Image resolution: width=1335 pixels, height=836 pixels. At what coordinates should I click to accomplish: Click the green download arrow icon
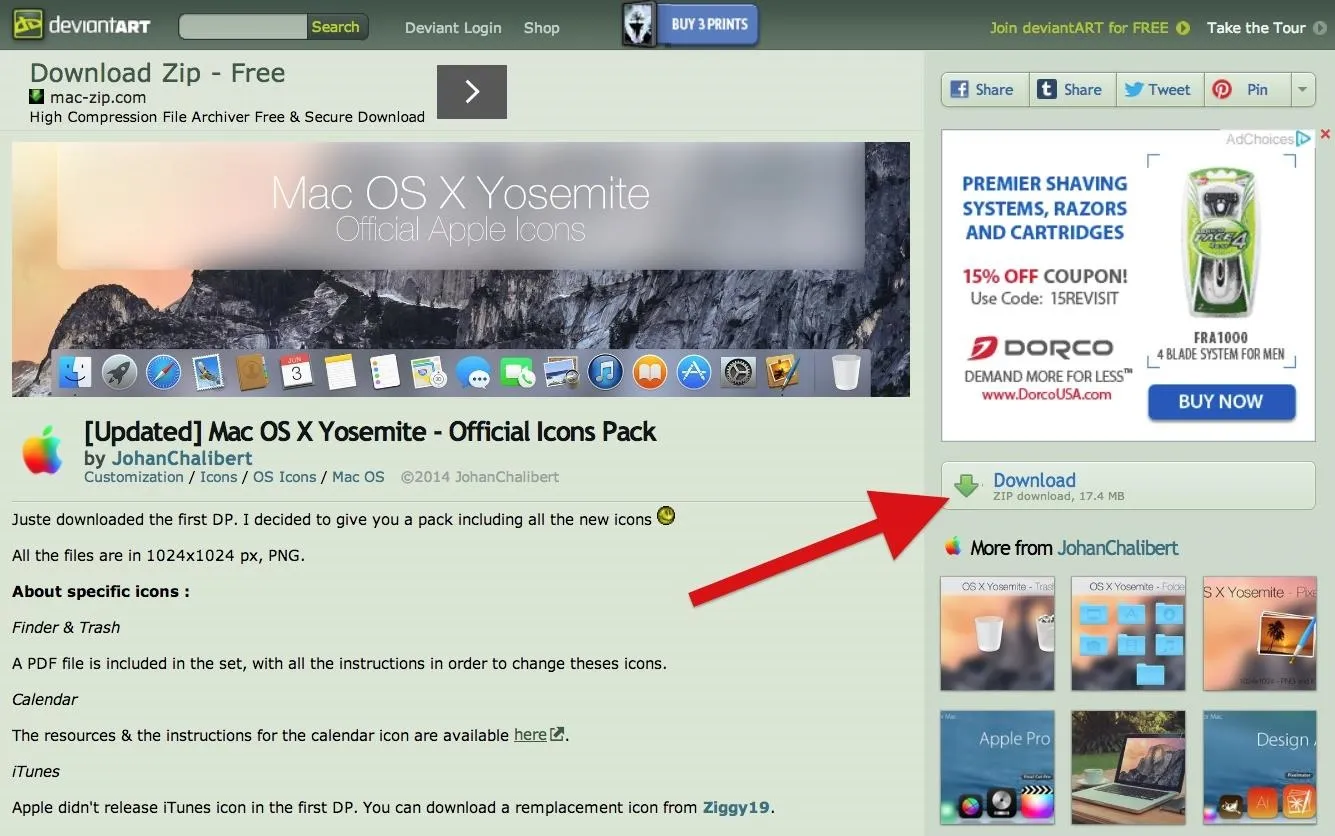[x=966, y=486]
